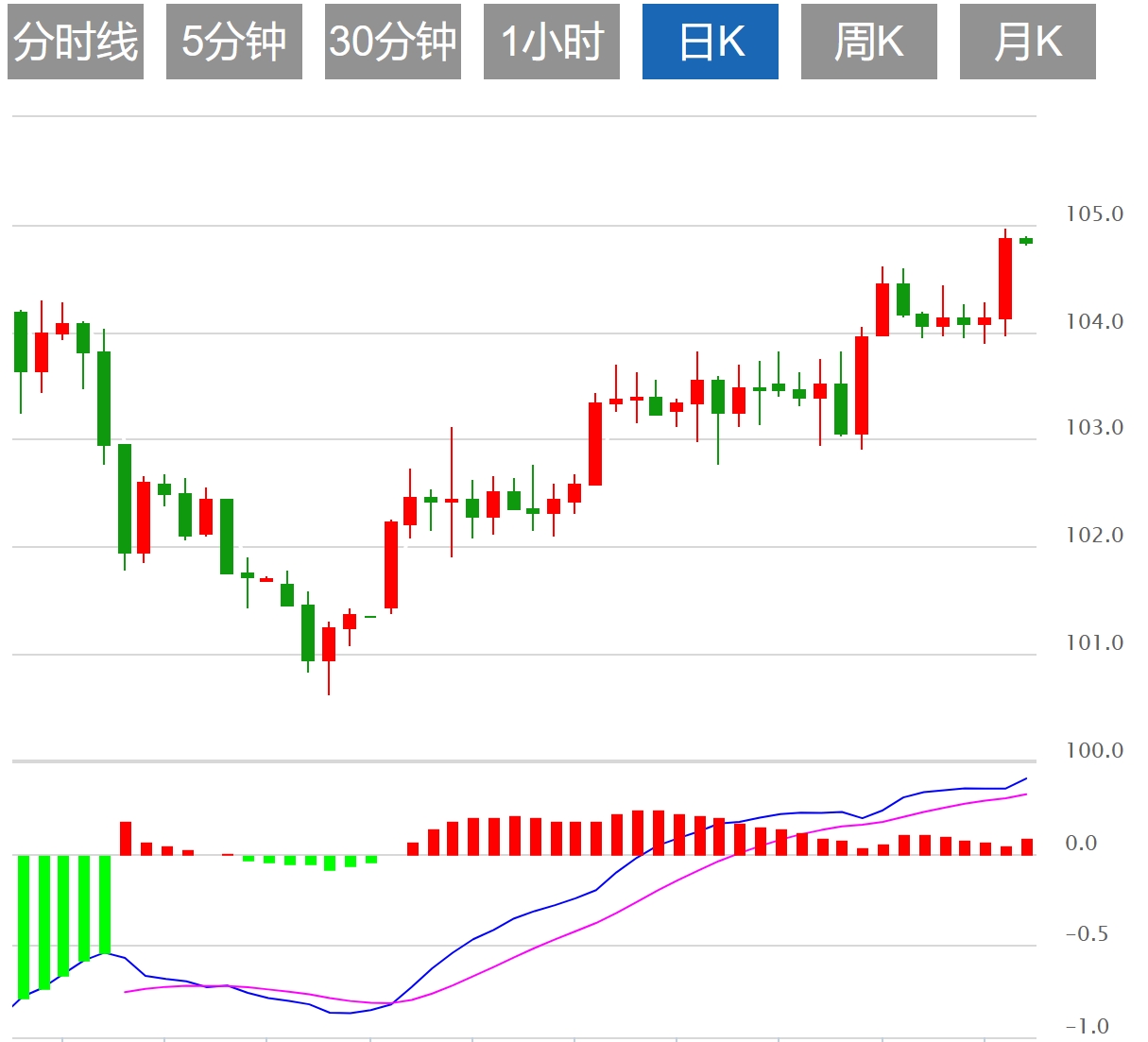Click the 102.0 price axis label
The width and height of the screenshot is (1148, 1042).
pyautogui.click(x=1094, y=536)
